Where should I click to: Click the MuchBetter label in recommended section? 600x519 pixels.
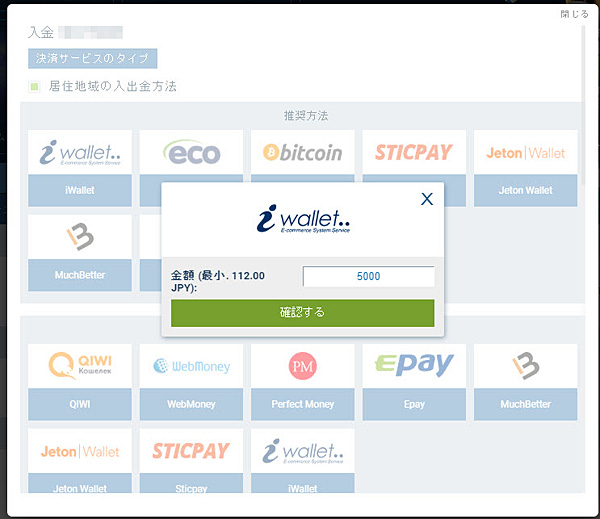[x=80, y=275]
